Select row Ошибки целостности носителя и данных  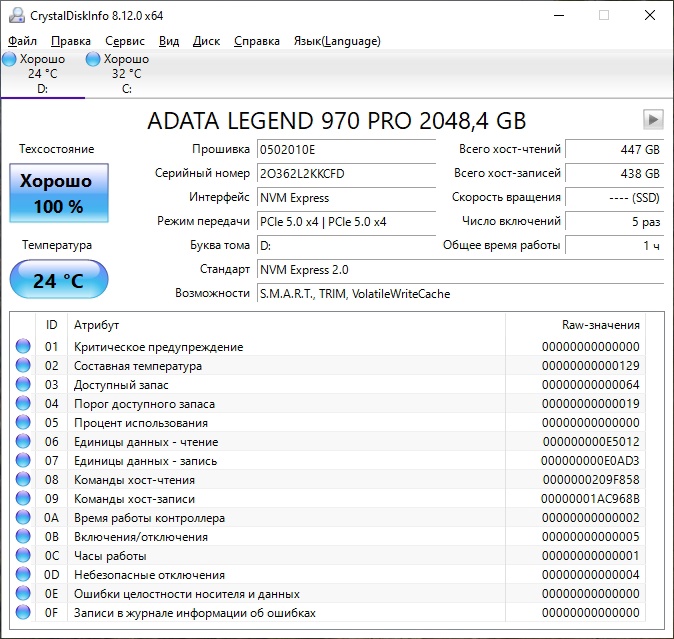(328, 593)
